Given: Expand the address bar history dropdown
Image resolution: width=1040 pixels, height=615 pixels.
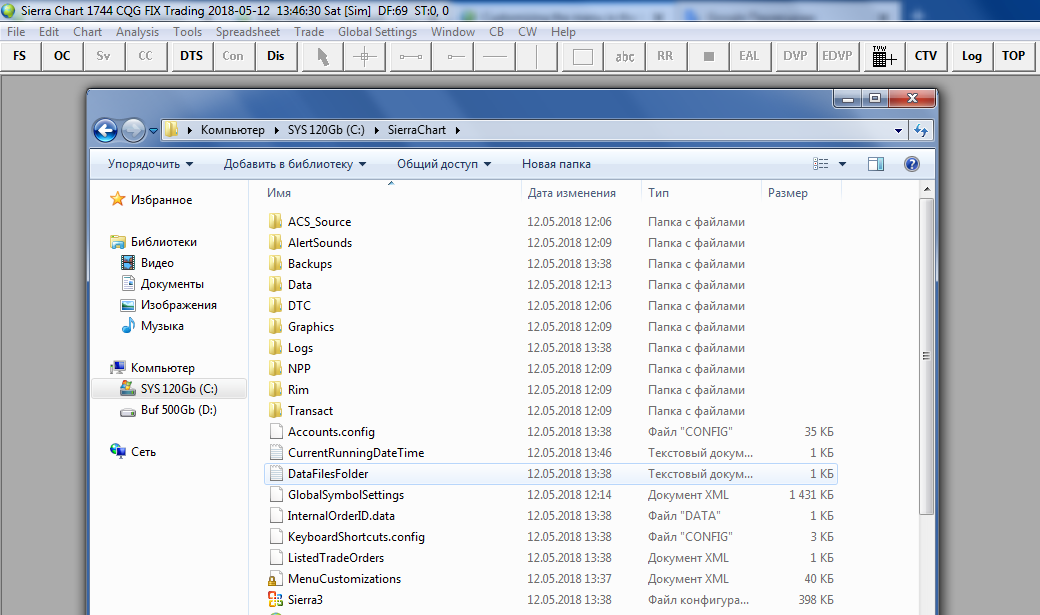Looking at the screenshot, I should pos(898,131).
